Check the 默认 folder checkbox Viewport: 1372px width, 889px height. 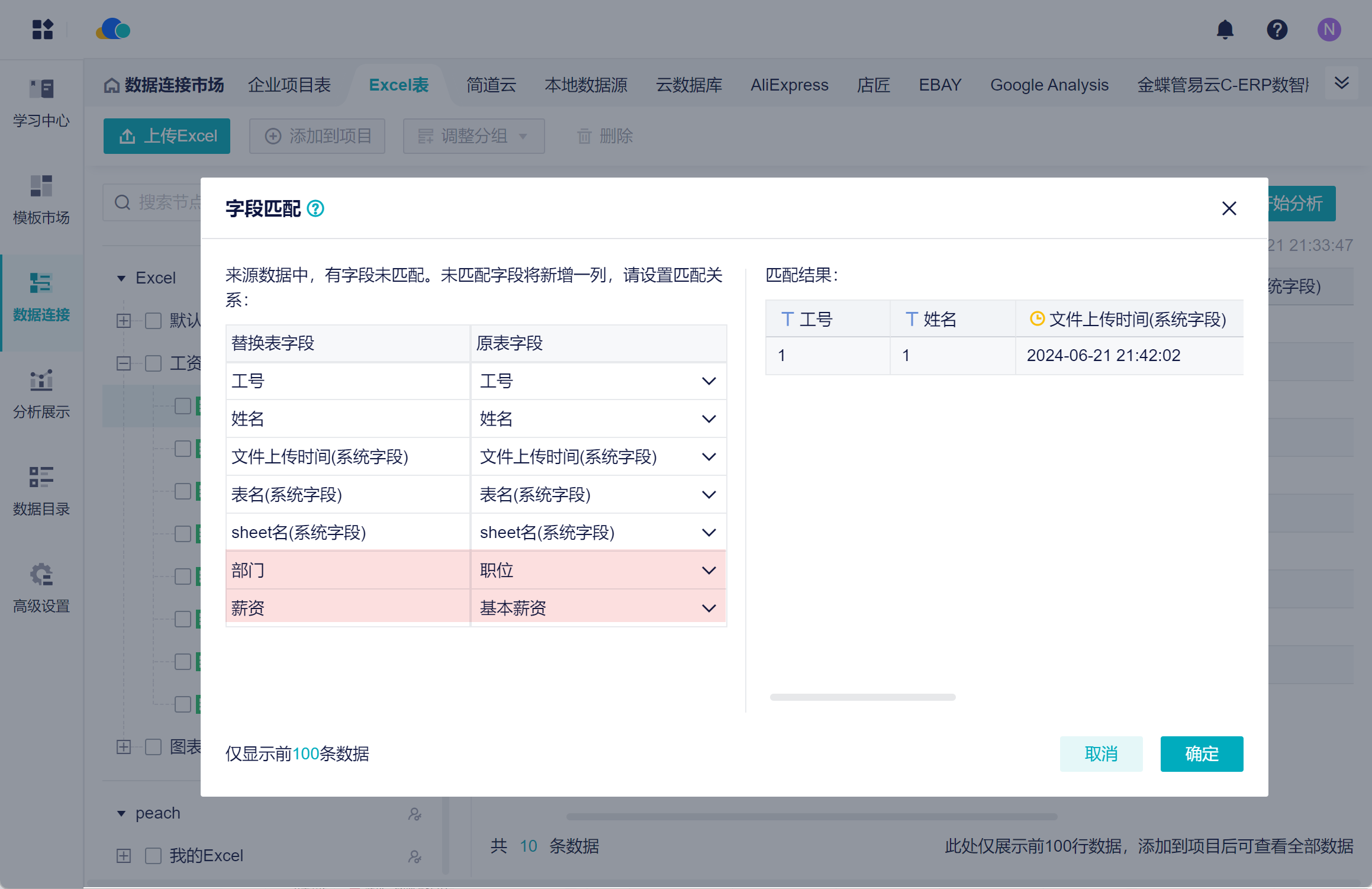(x=153, y=321)
